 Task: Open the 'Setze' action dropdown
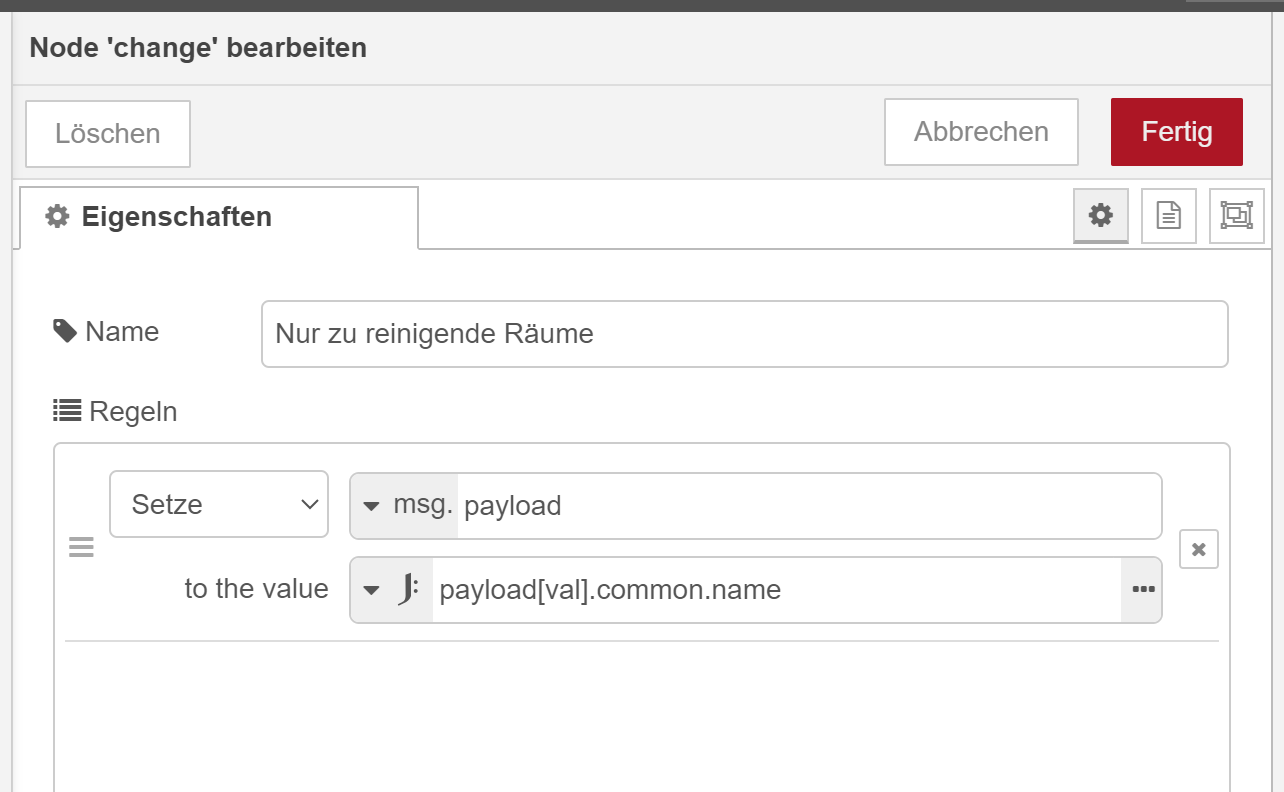pos(219,504)
